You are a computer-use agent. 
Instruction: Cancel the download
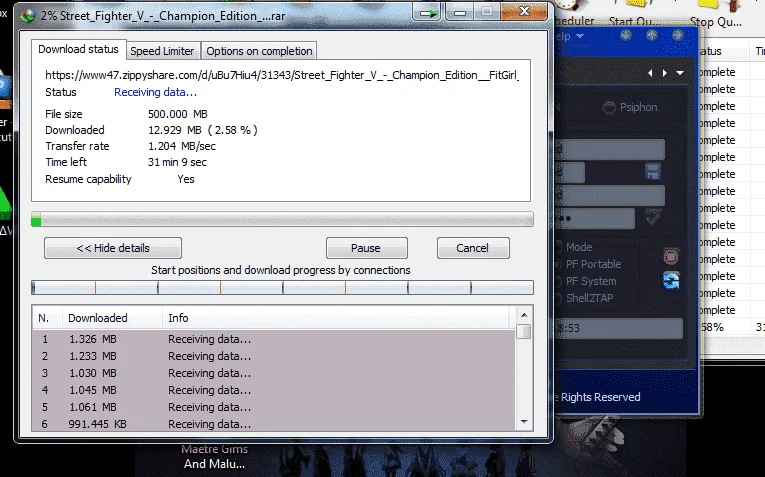pyautogui.click(x=473, y=248)
